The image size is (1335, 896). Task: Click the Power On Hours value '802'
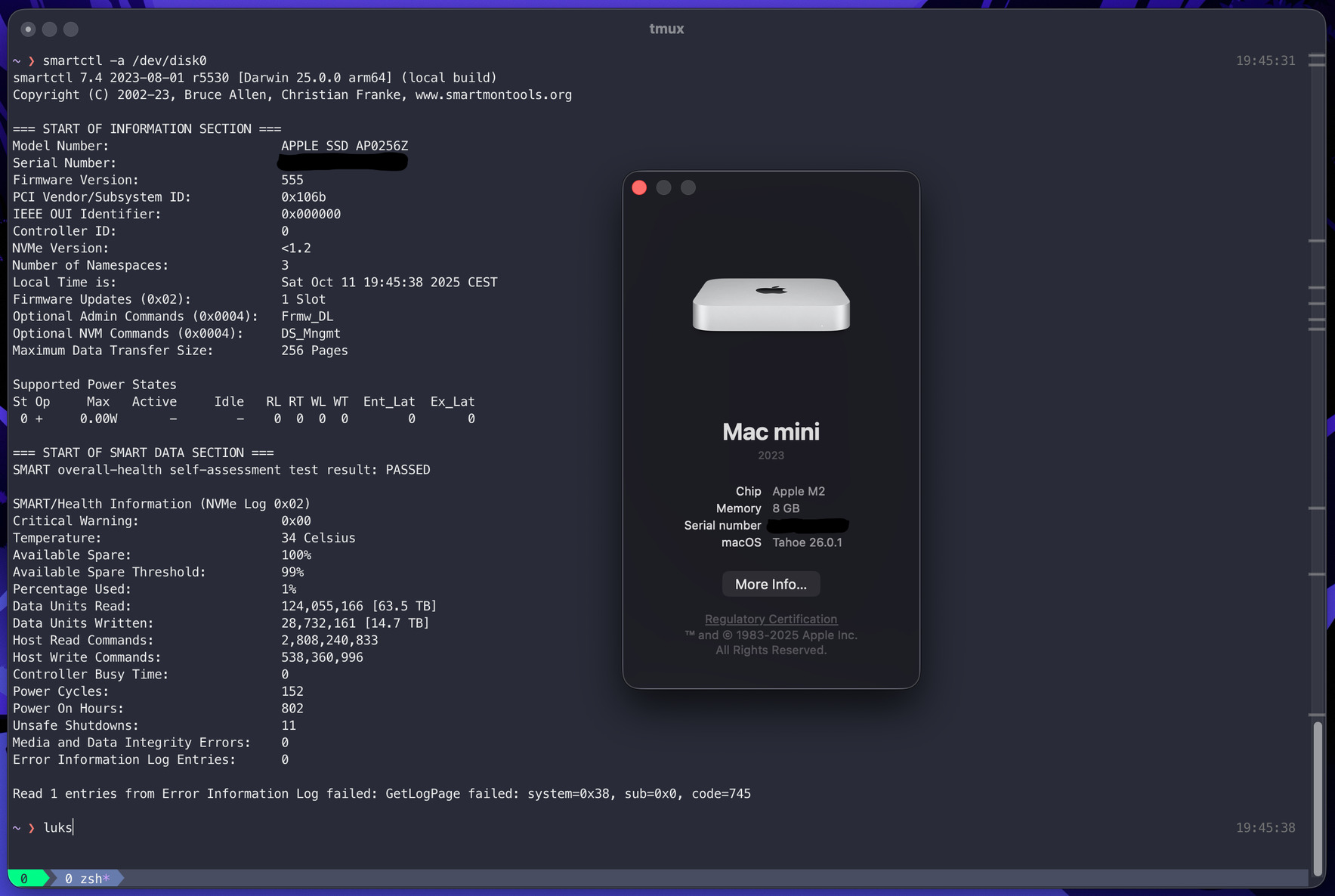tap(292, 709)
